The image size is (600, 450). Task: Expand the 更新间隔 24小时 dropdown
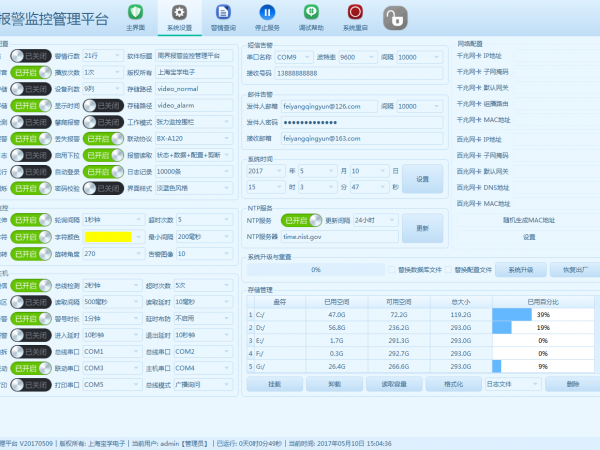click(x=374, y=220)
